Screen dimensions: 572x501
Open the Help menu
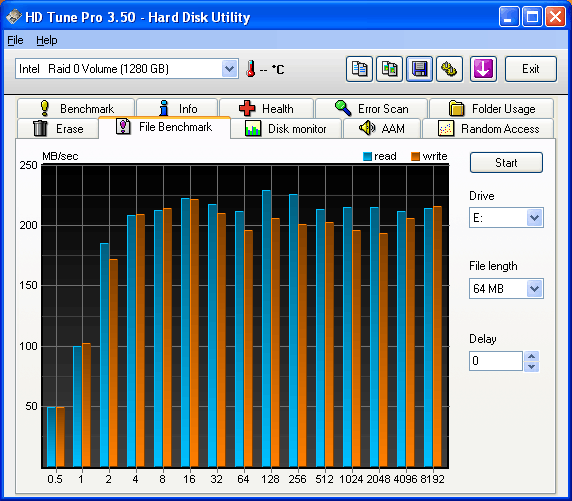(47, 40)
